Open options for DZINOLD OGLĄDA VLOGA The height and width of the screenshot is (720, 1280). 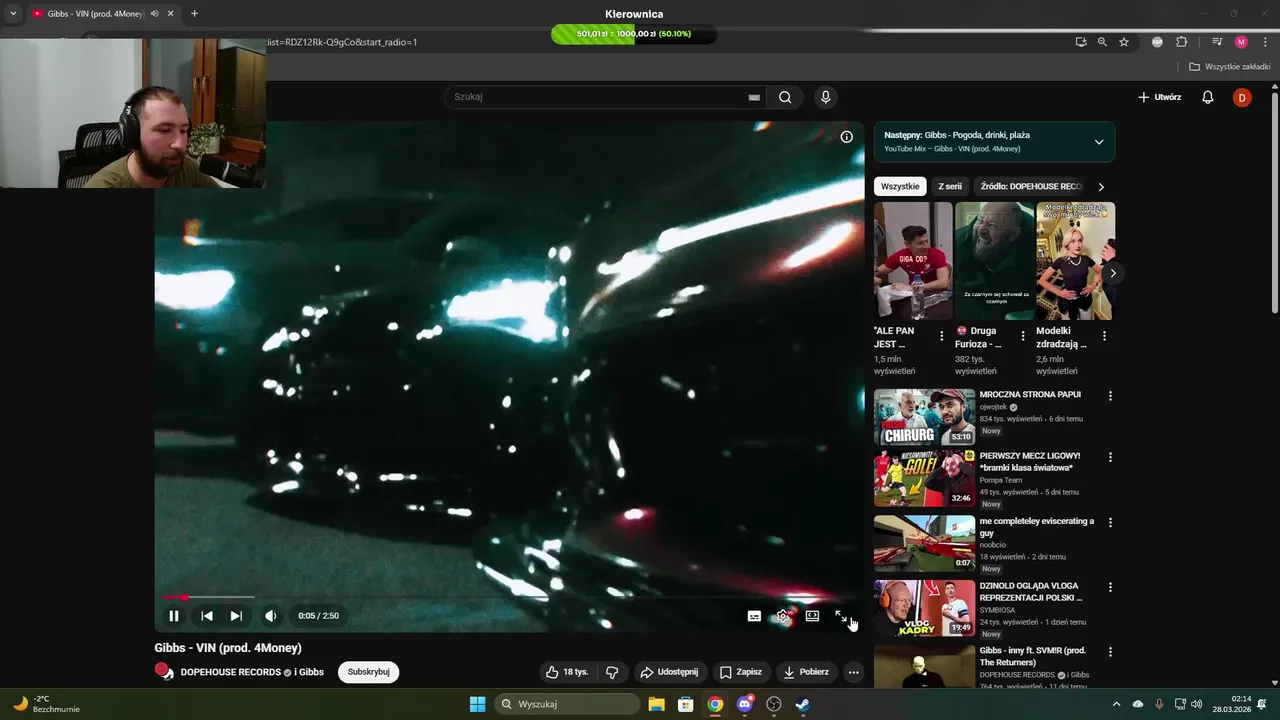1110,587
